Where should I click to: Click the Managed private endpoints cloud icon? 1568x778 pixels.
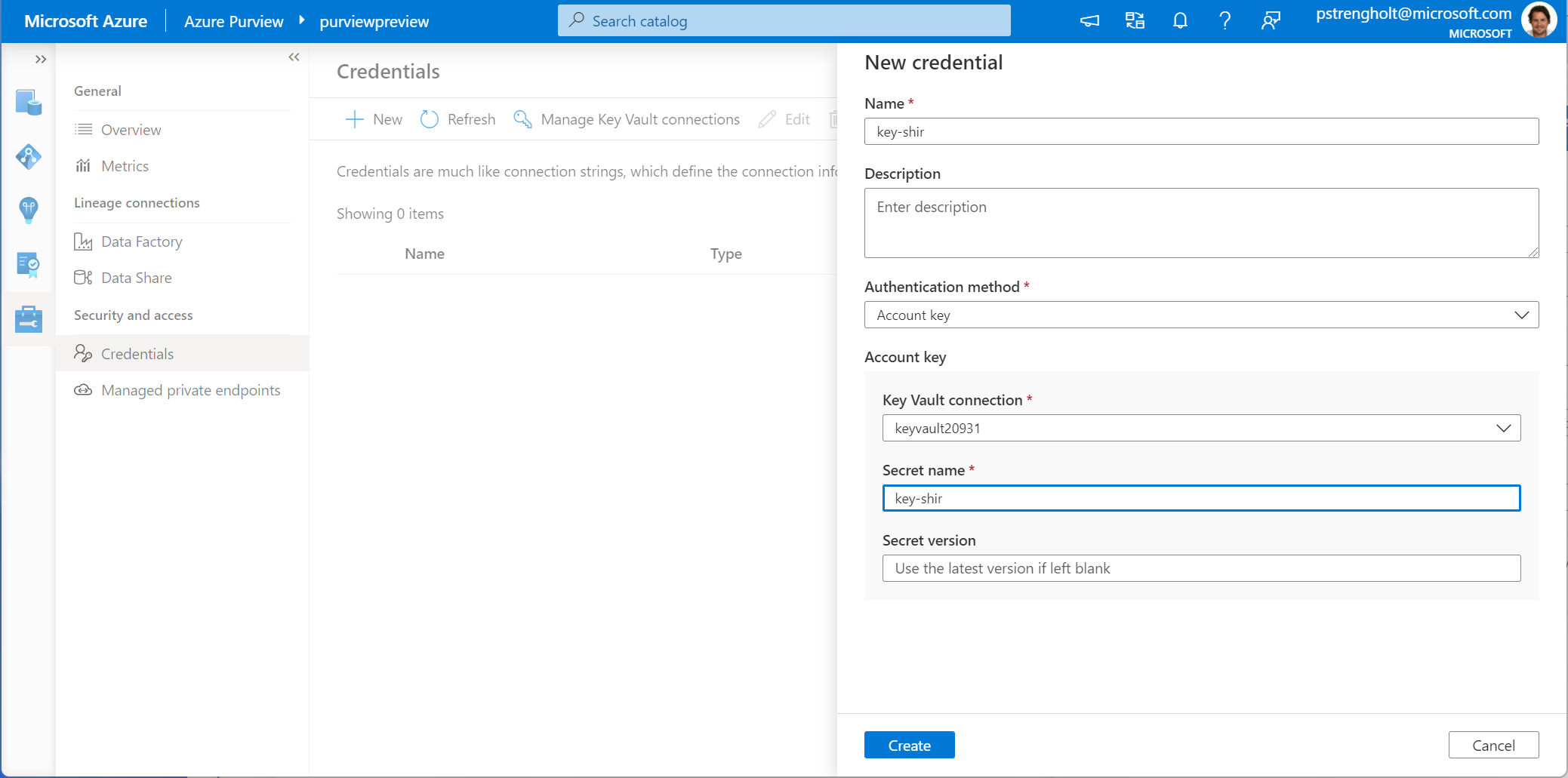83,390
